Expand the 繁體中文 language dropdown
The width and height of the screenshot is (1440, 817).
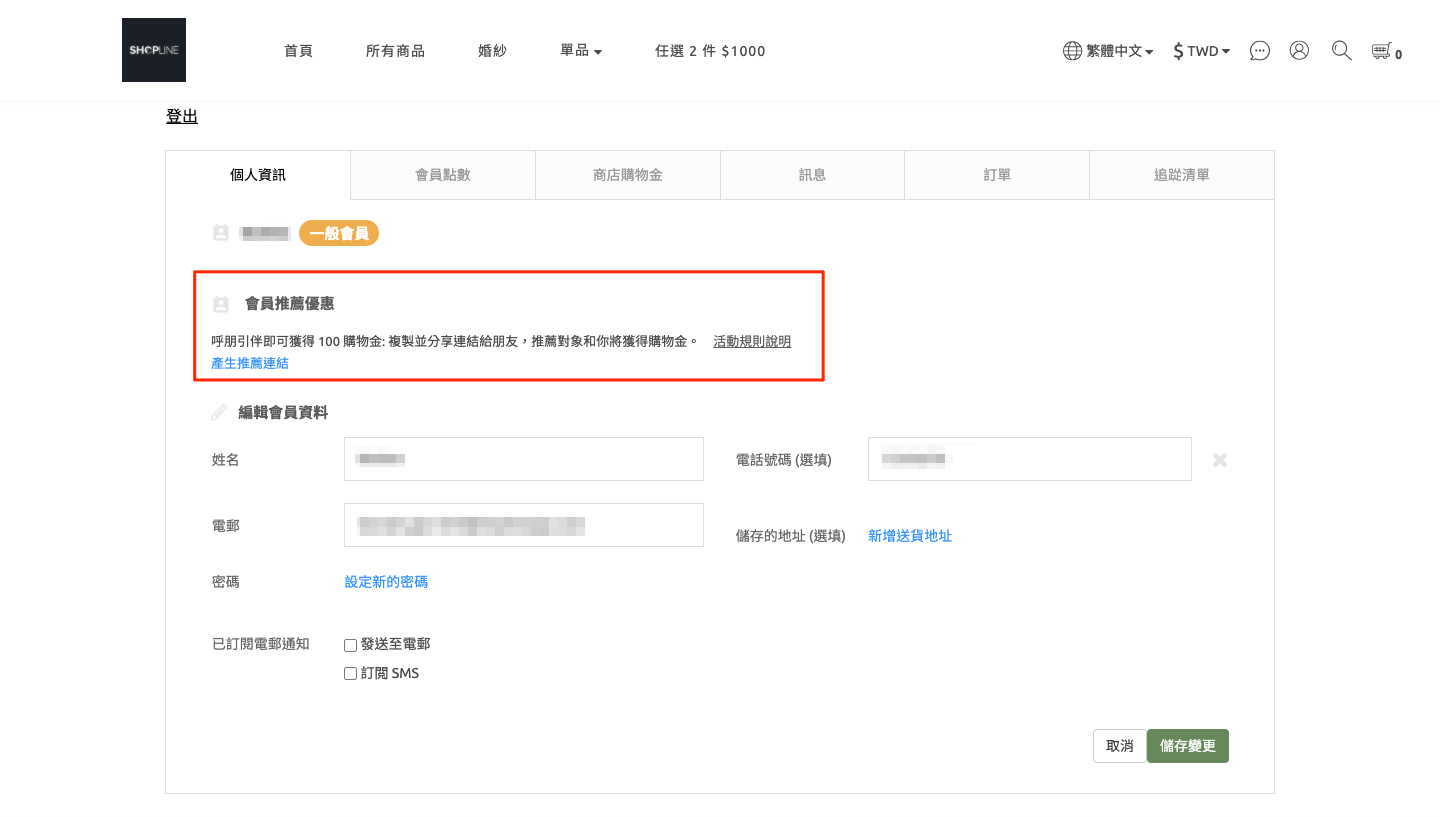[1120, 50]
